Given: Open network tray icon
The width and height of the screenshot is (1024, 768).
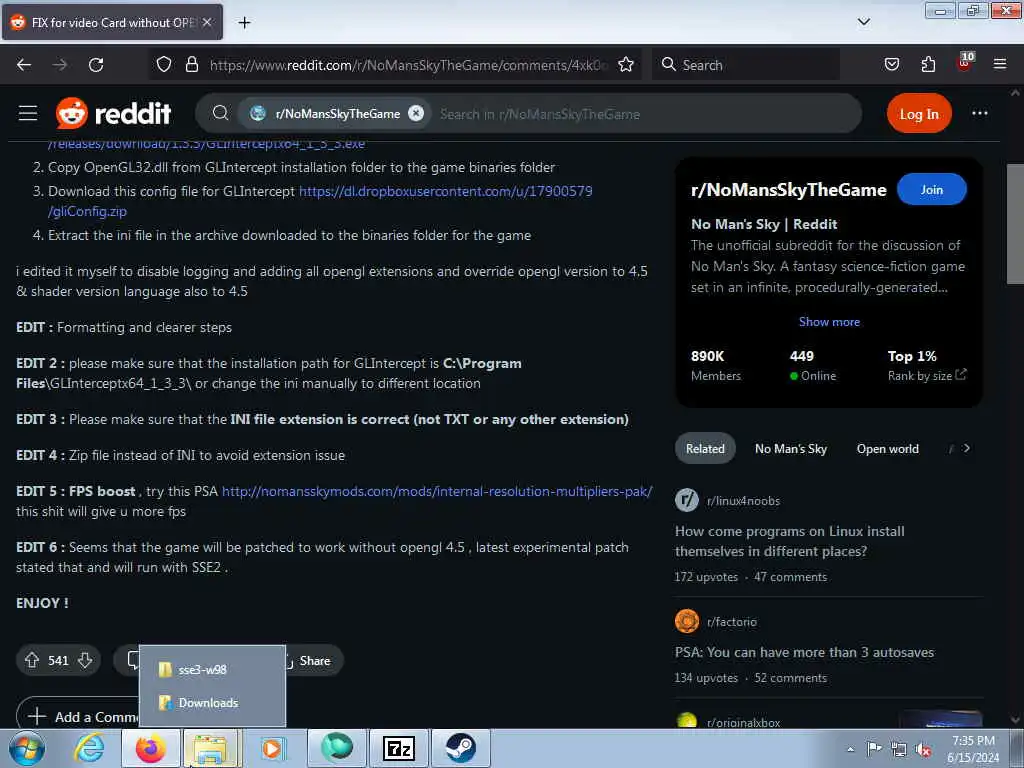Looking at the screenshot, I should (x=899, y=749).
